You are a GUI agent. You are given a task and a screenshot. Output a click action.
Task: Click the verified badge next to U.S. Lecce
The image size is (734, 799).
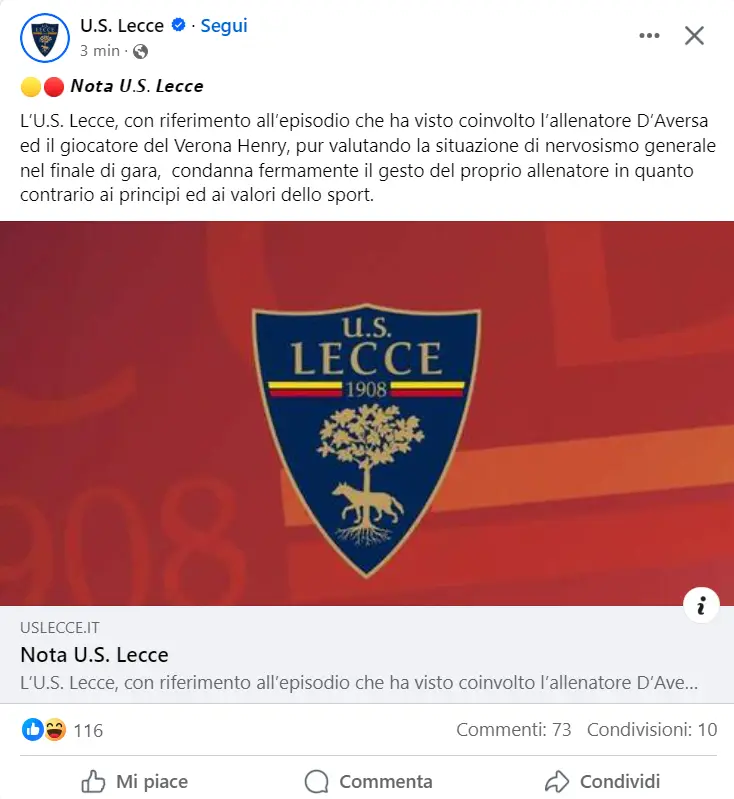pyautogui.click(x=179, y=26)
